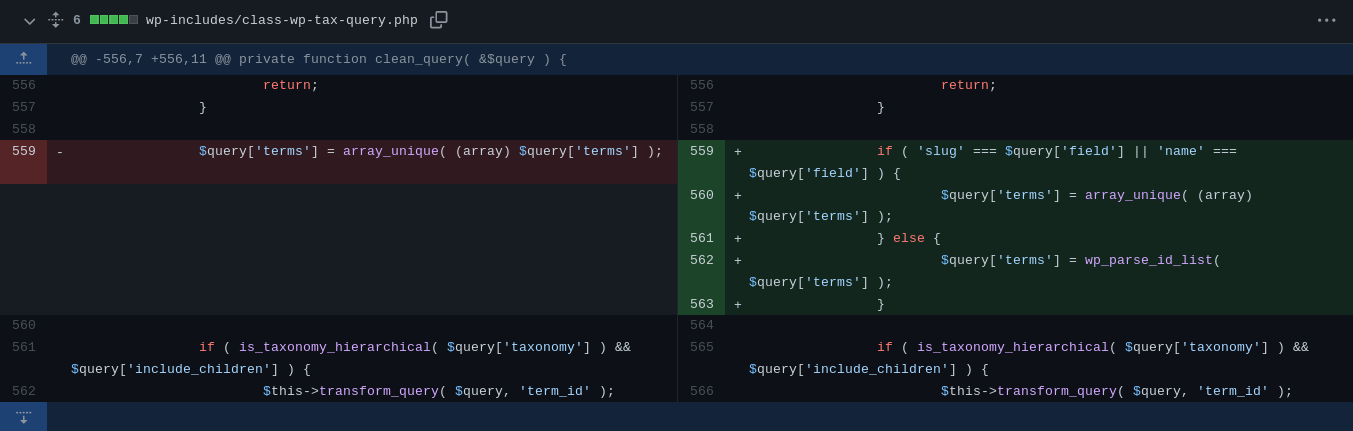Select deleted line number 559 on left
Screen dimensions: 1353x431
coord(24,152)
